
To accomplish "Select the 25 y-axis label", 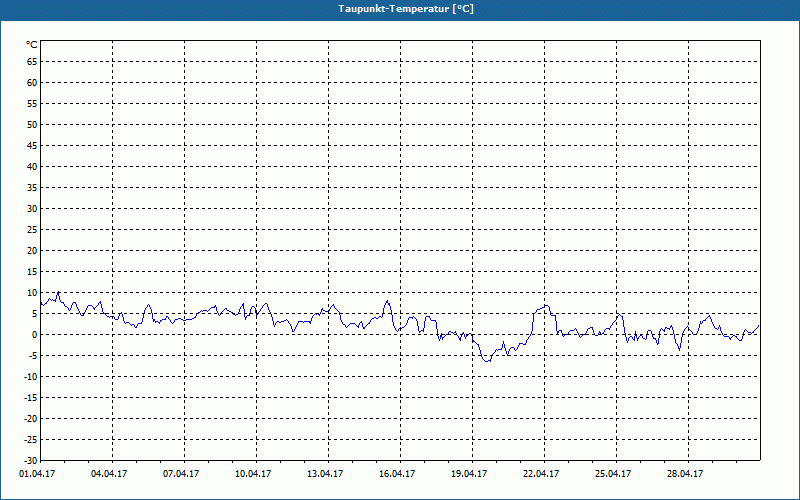I will pos(32,230).
